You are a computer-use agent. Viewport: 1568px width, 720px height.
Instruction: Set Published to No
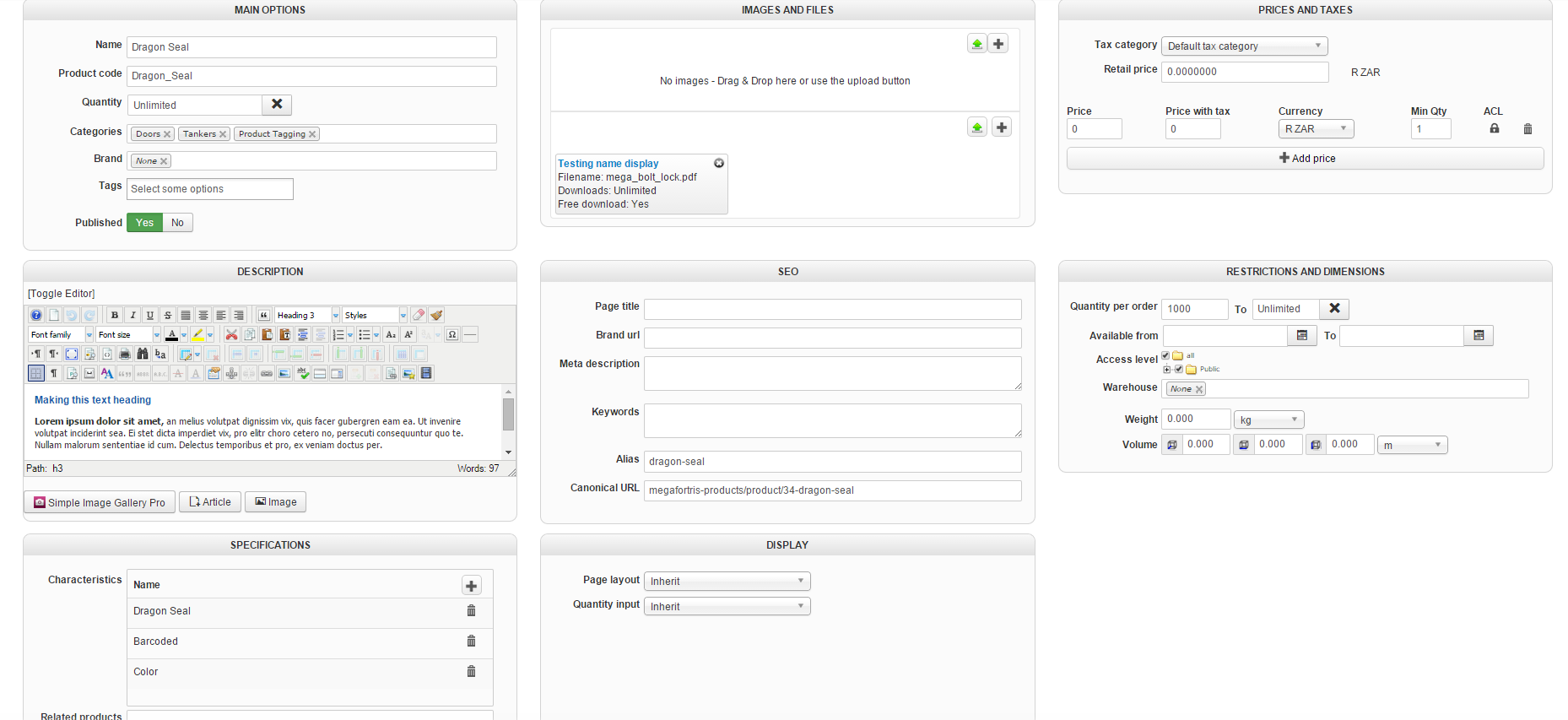177,223
